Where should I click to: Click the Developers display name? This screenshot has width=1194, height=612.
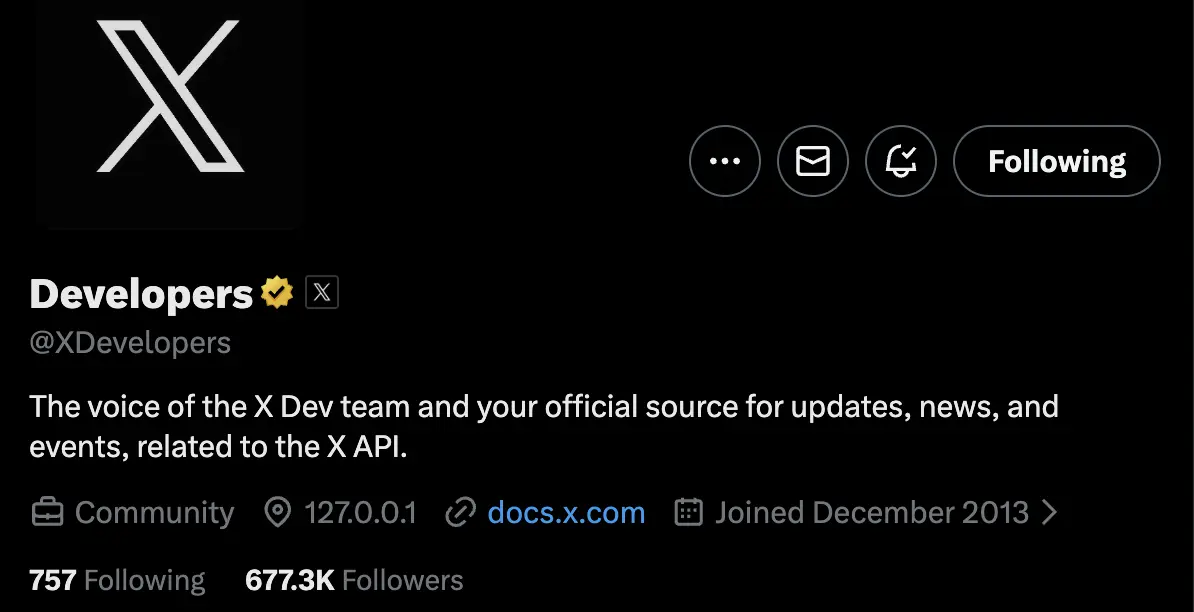(141, 294)
